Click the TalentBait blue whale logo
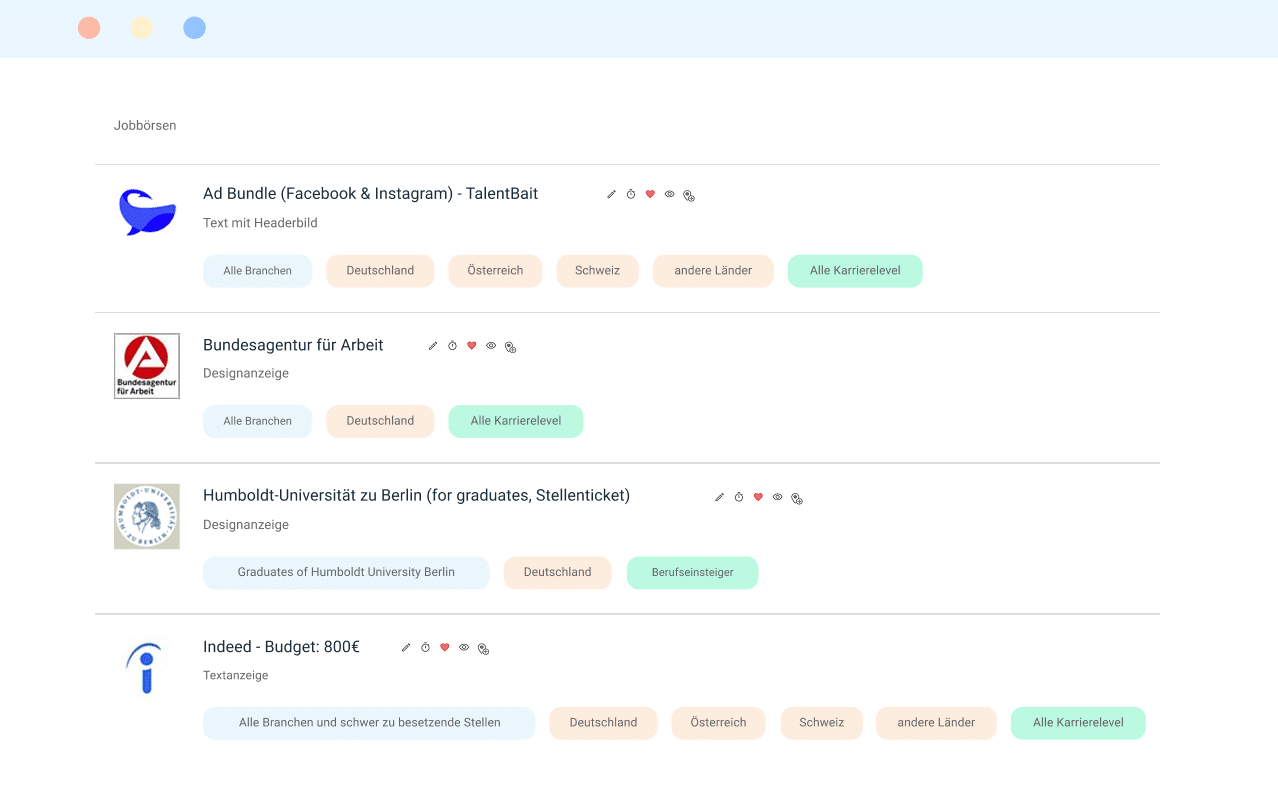 147,212
